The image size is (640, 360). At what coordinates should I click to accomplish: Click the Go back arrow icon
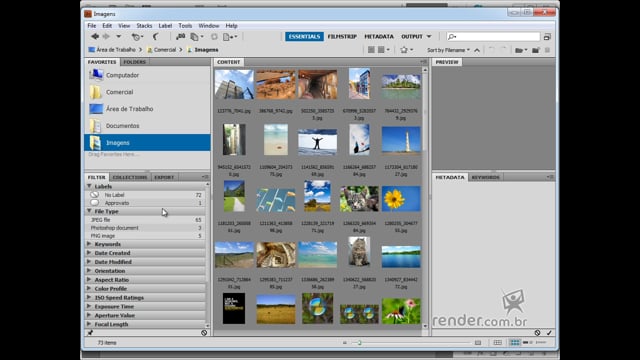95,36
